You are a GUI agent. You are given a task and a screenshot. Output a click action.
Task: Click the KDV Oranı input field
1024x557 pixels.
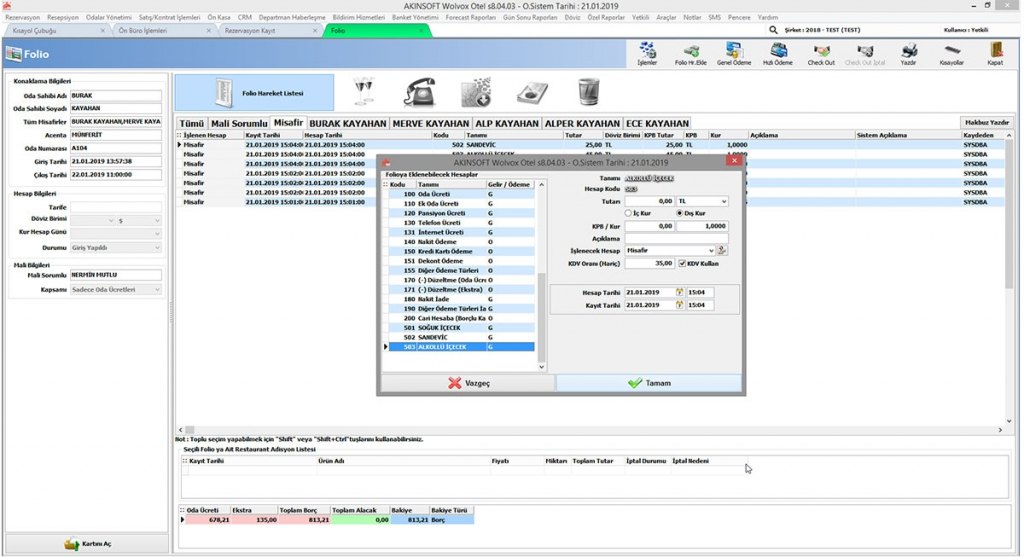pos(649,263)
